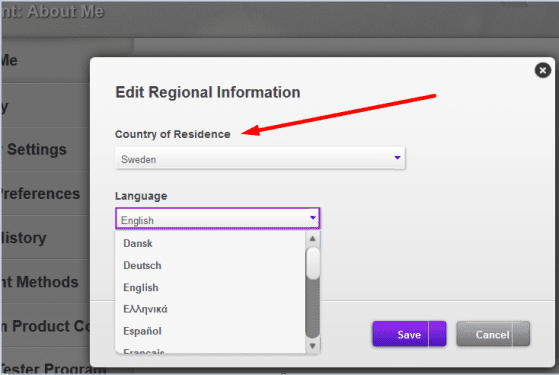This screenshot has width=559, height=375.
Task: Cancel editing regional information
Action: pyautogui.click(x=493, y=334)
